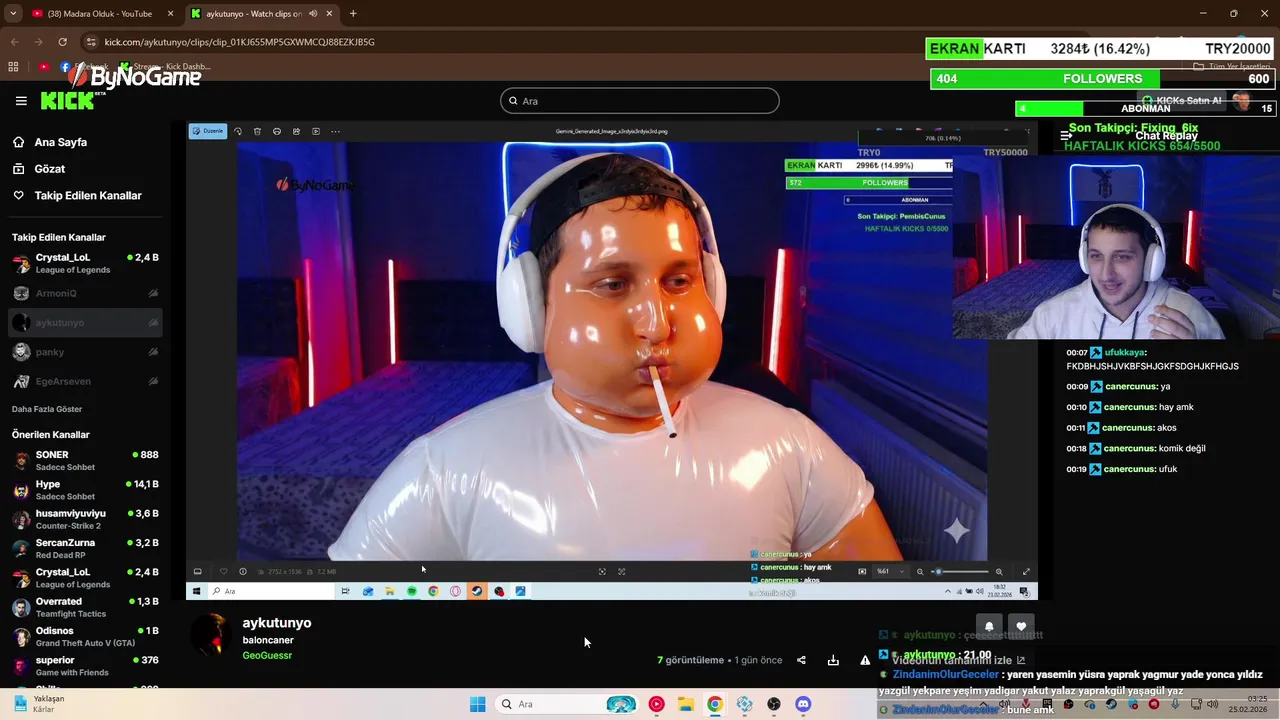
Task: Click fullscreen arrows in clip's photo viewer
Action: (x=1026, y=571)
